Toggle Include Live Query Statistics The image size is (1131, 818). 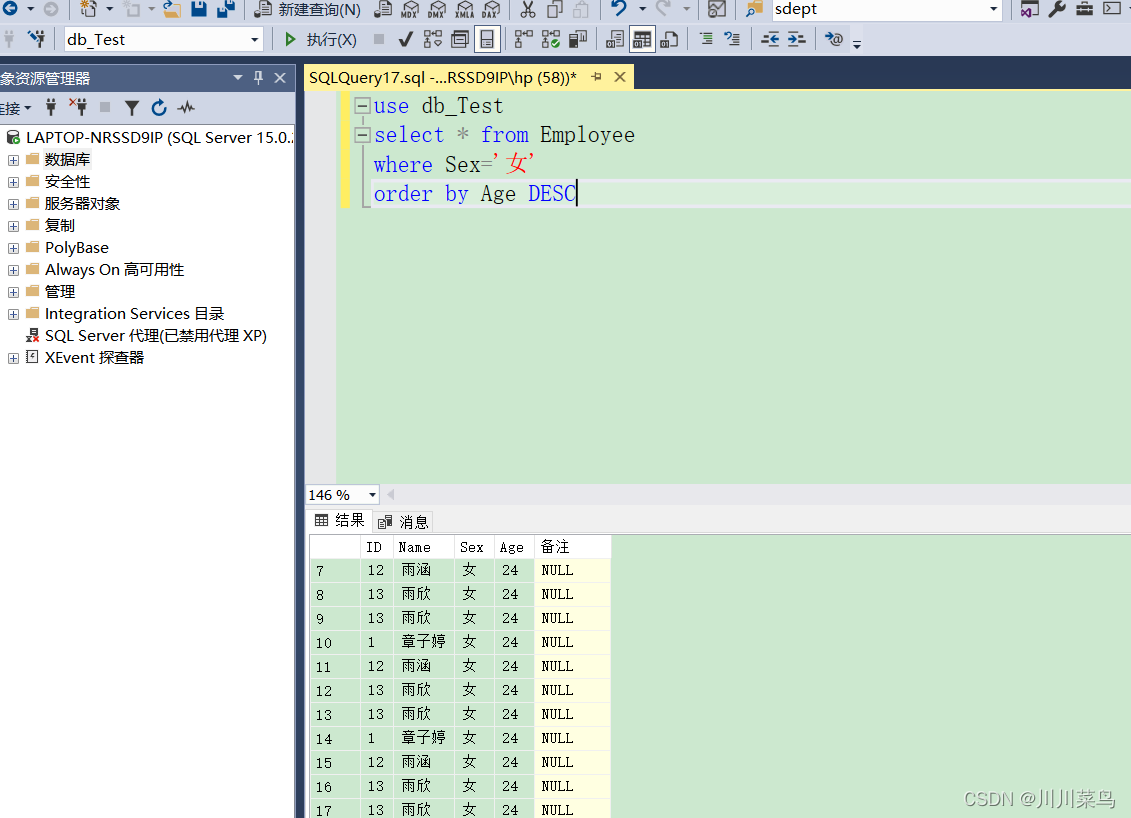[x=550, y=39]
